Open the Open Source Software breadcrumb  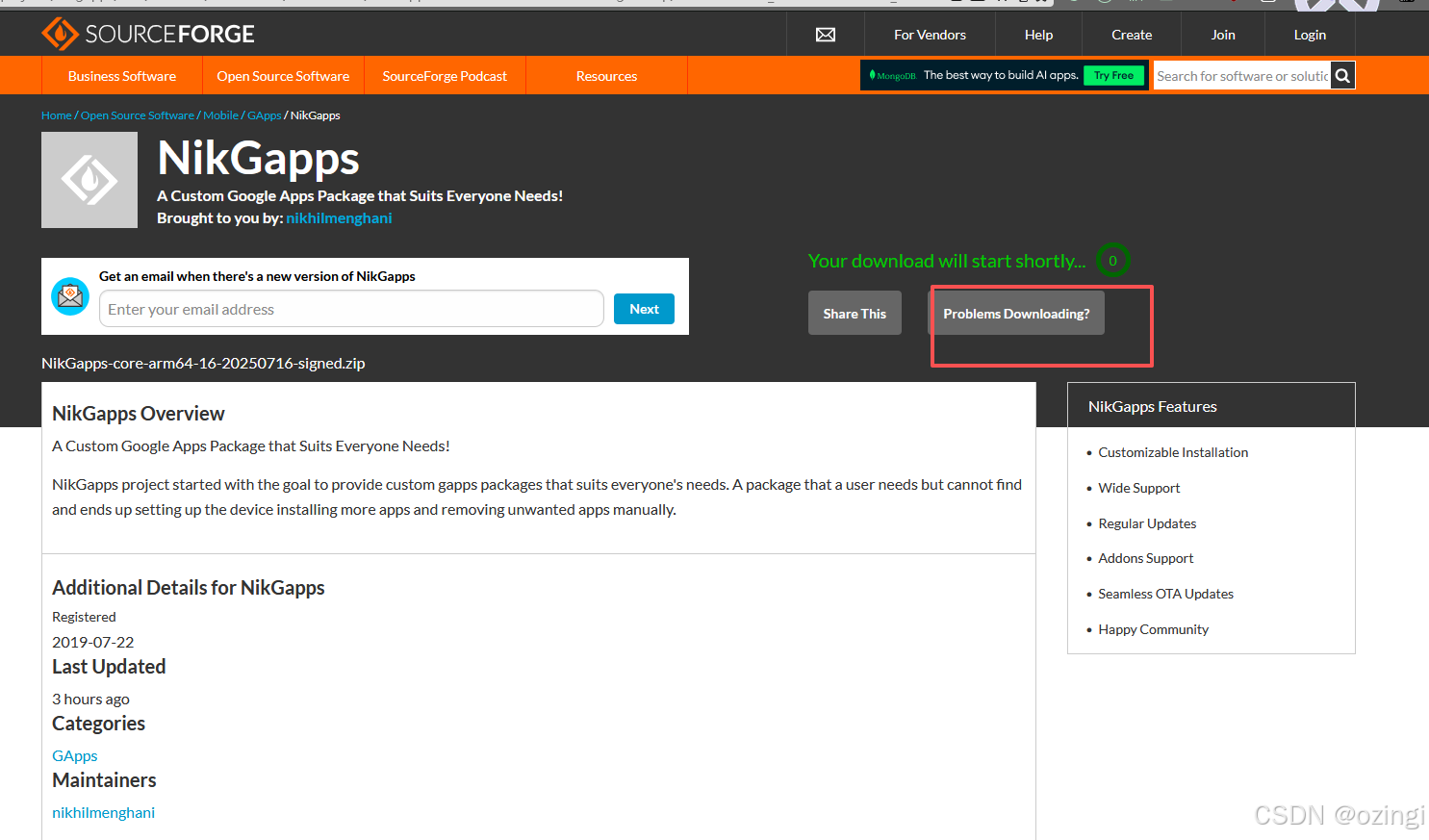[138, 115]
